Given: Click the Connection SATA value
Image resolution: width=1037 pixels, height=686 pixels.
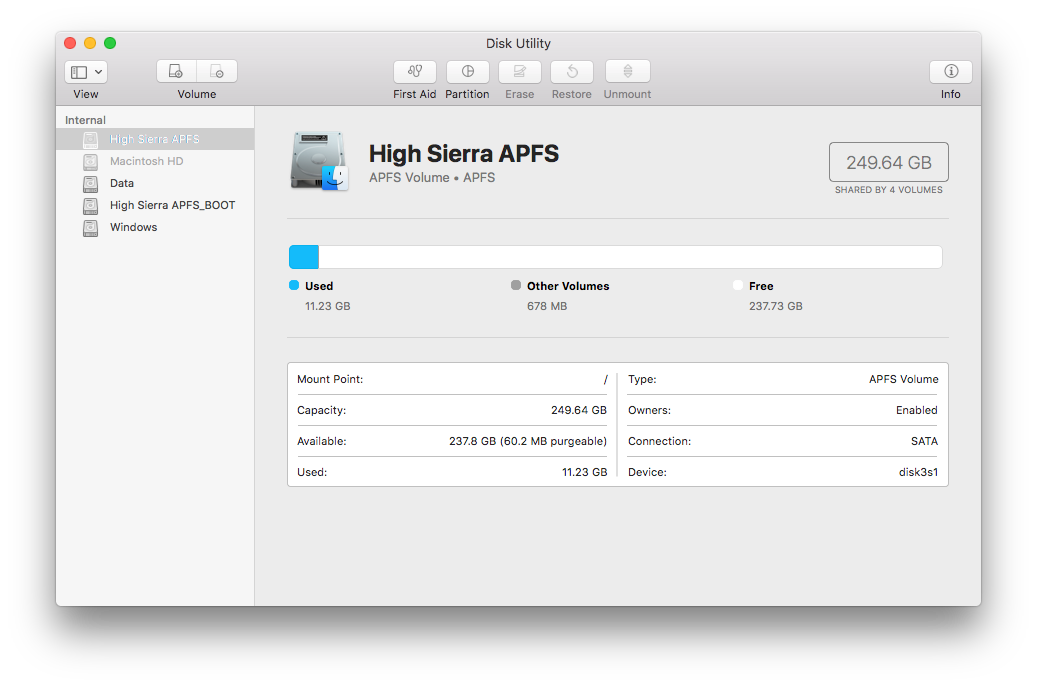Looking at the screenshot, I should (x=924, y=441).
